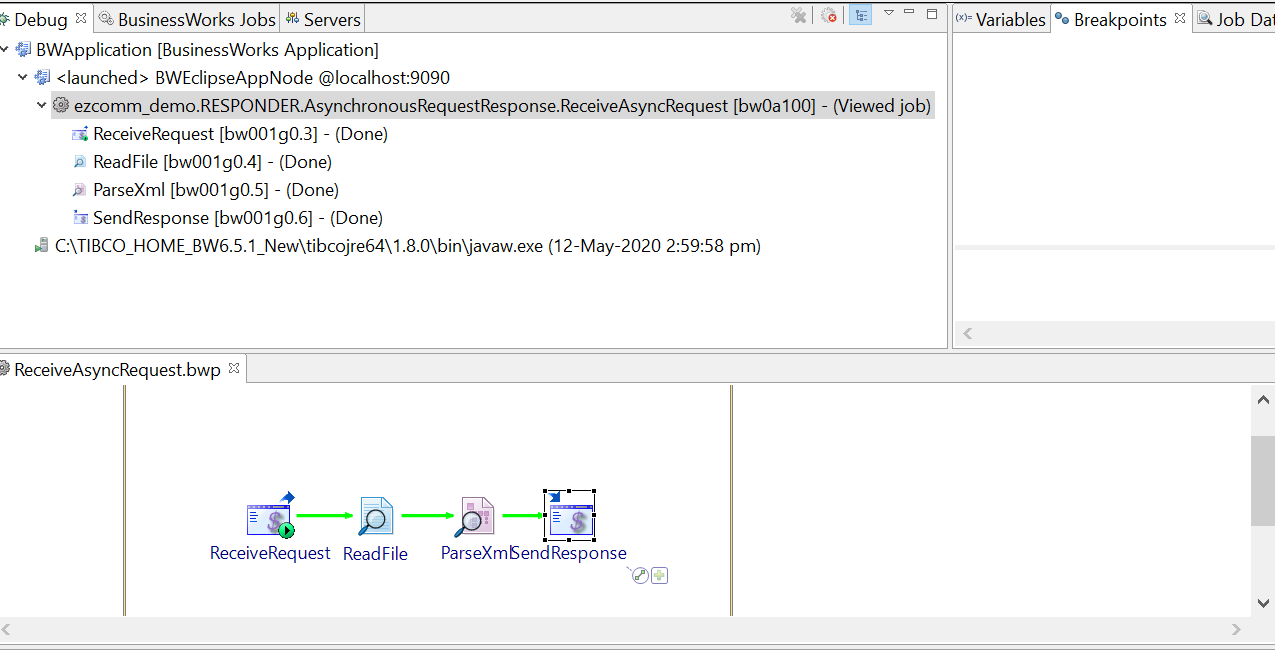This screenshot has width=1275, height=650.
Task: Click the transition from ReadFile to ParseXml
Action: [427, 516]
